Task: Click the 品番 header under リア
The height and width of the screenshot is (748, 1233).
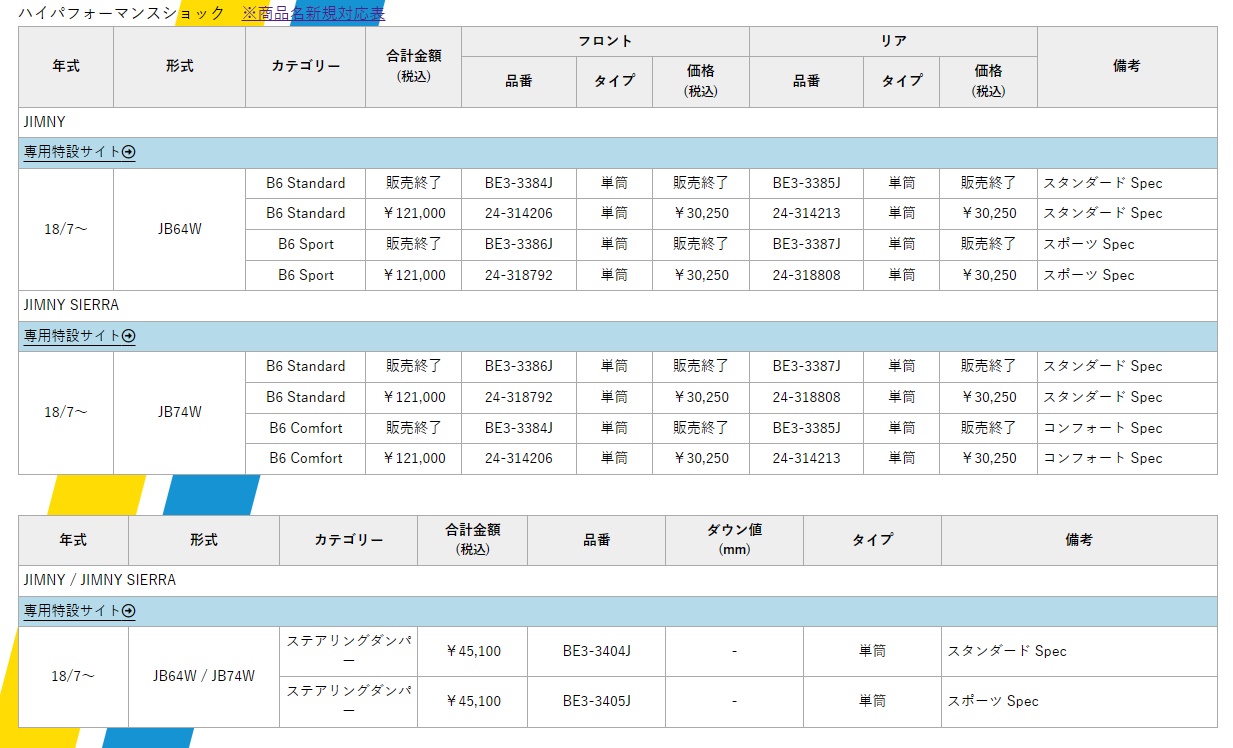Action: 806,81
